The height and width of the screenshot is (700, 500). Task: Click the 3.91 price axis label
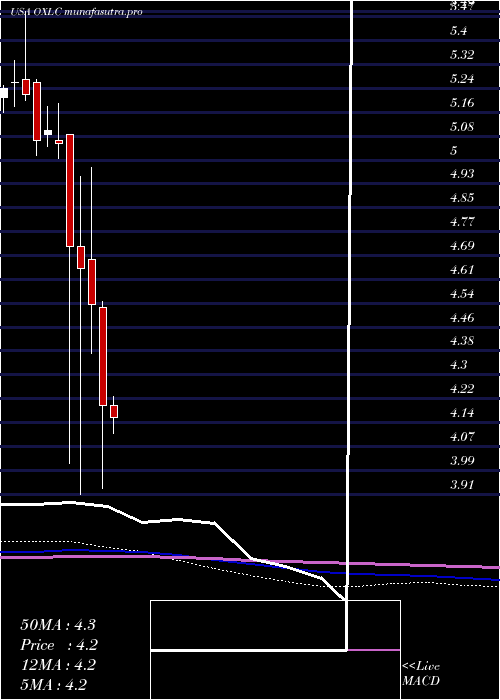(x=462, y=484)
